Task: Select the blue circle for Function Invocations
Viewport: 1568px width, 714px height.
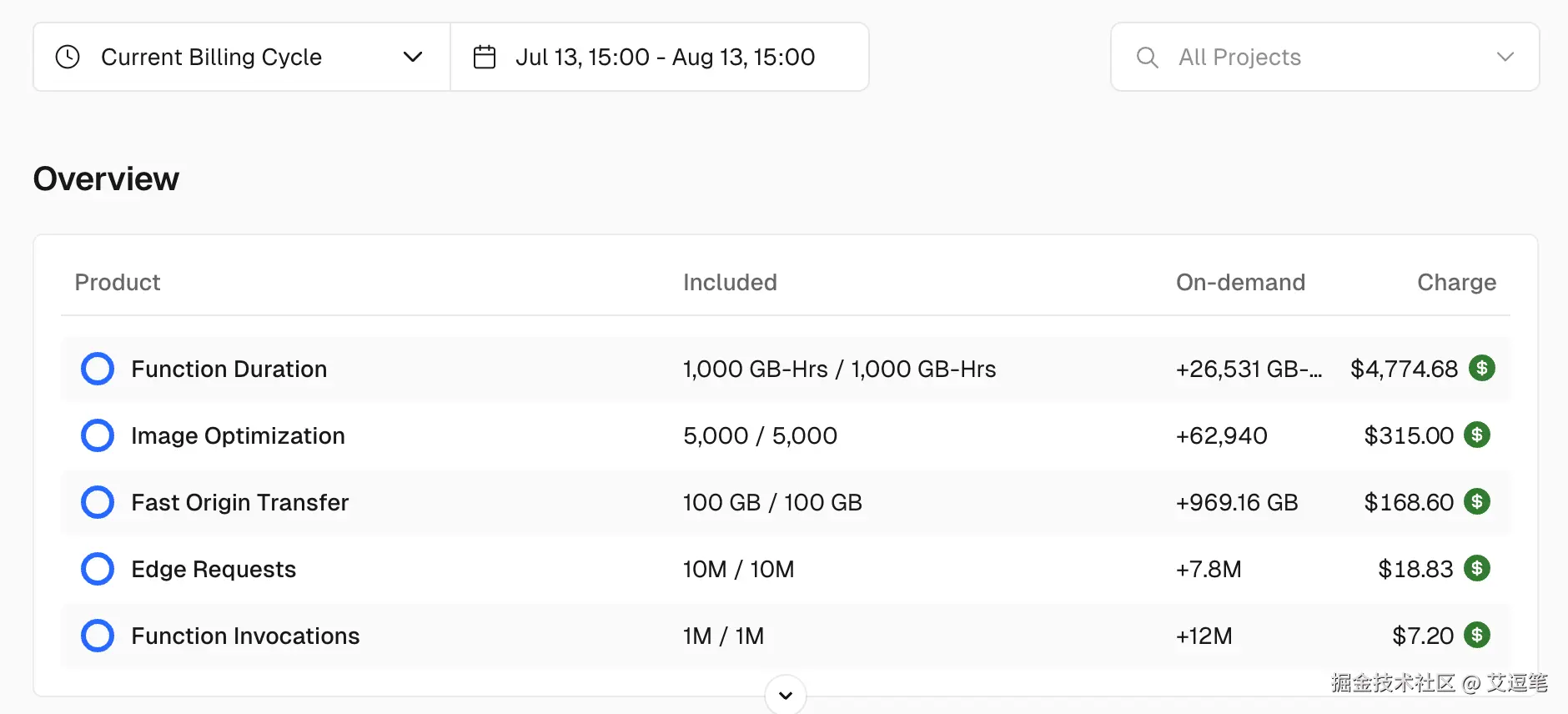Action: (98, 636)
